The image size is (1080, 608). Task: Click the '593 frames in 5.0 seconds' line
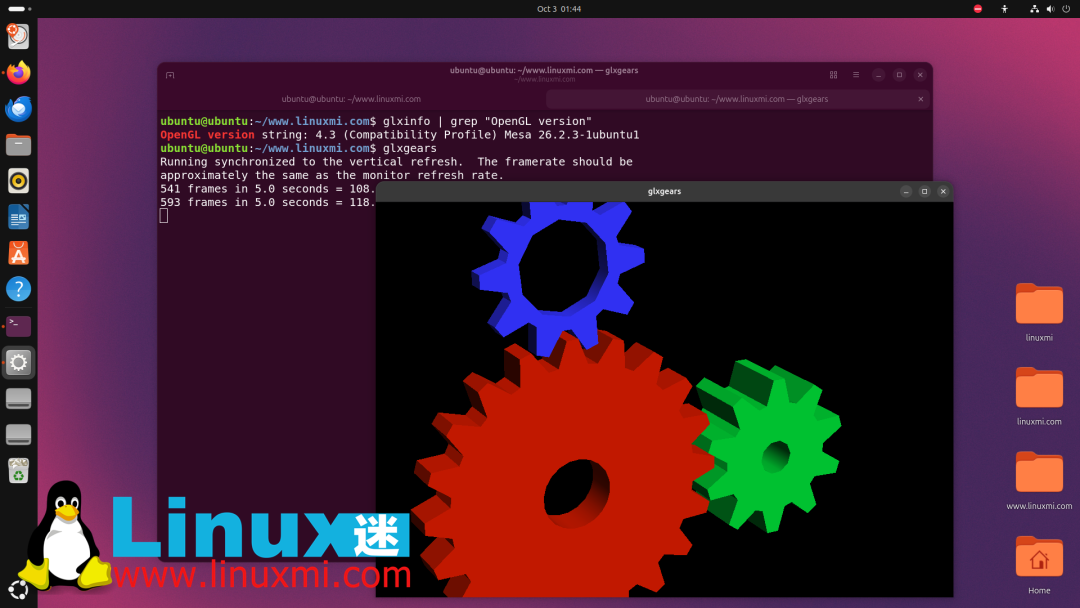point(267,202)
